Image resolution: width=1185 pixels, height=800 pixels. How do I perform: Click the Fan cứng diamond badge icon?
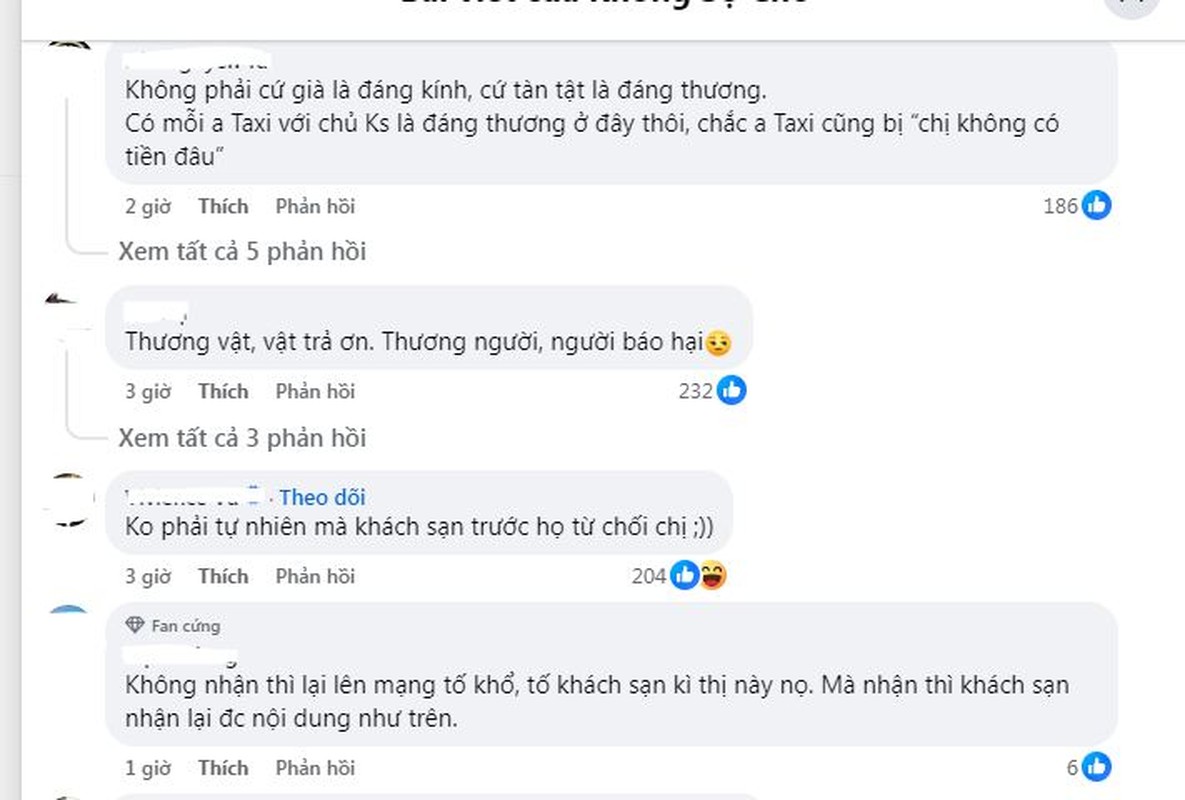pyautogui.click(x=135, y=625)
